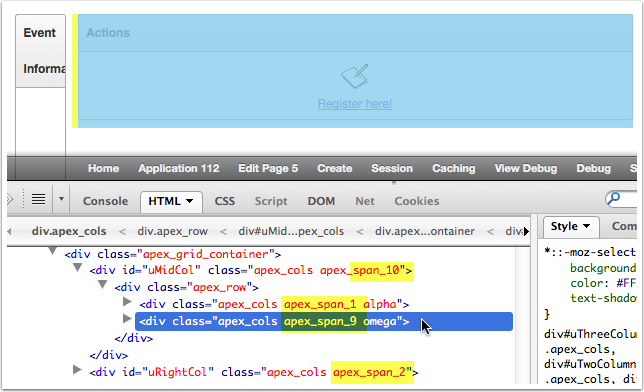The height and width of the screenshot is (392, 644).
Task: Click Application 112 in the developer toolbar
Action: (x=179, y=168)
